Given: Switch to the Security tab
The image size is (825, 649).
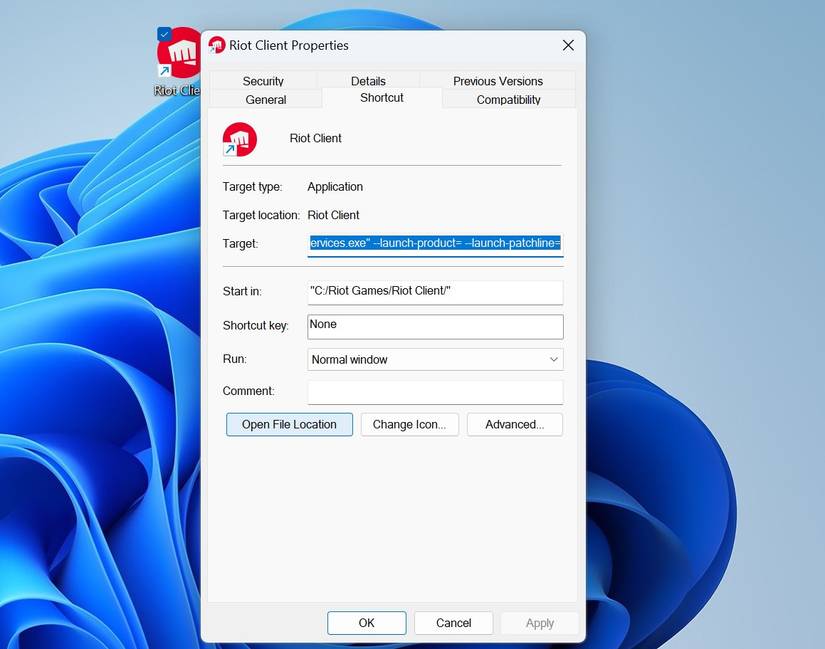Looking at the screenshot, I should click(263, 81).
